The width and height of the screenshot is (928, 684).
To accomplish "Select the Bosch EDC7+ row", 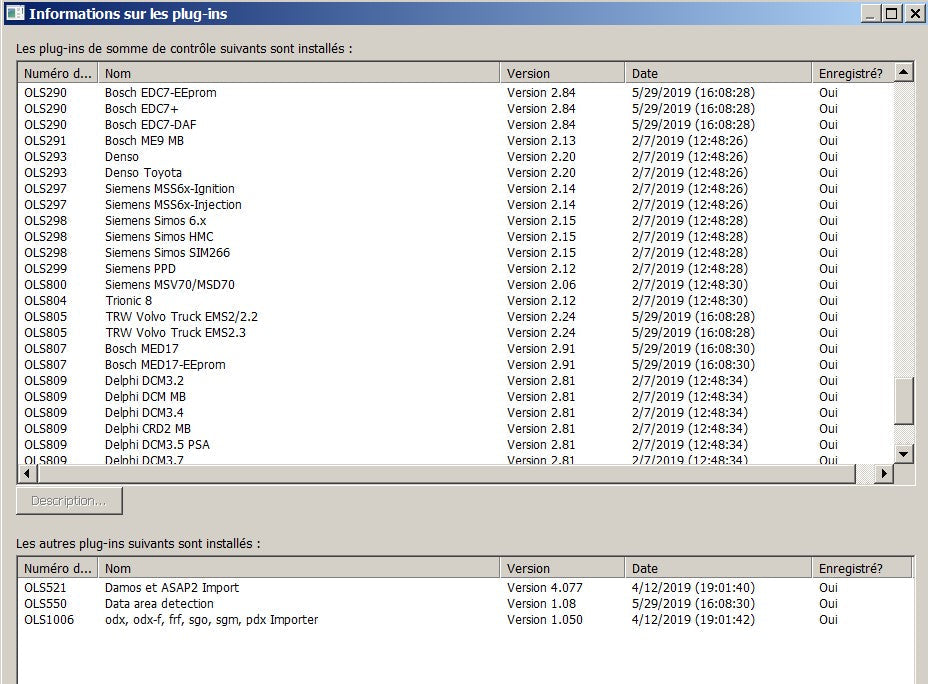I will tap(456, 109).
